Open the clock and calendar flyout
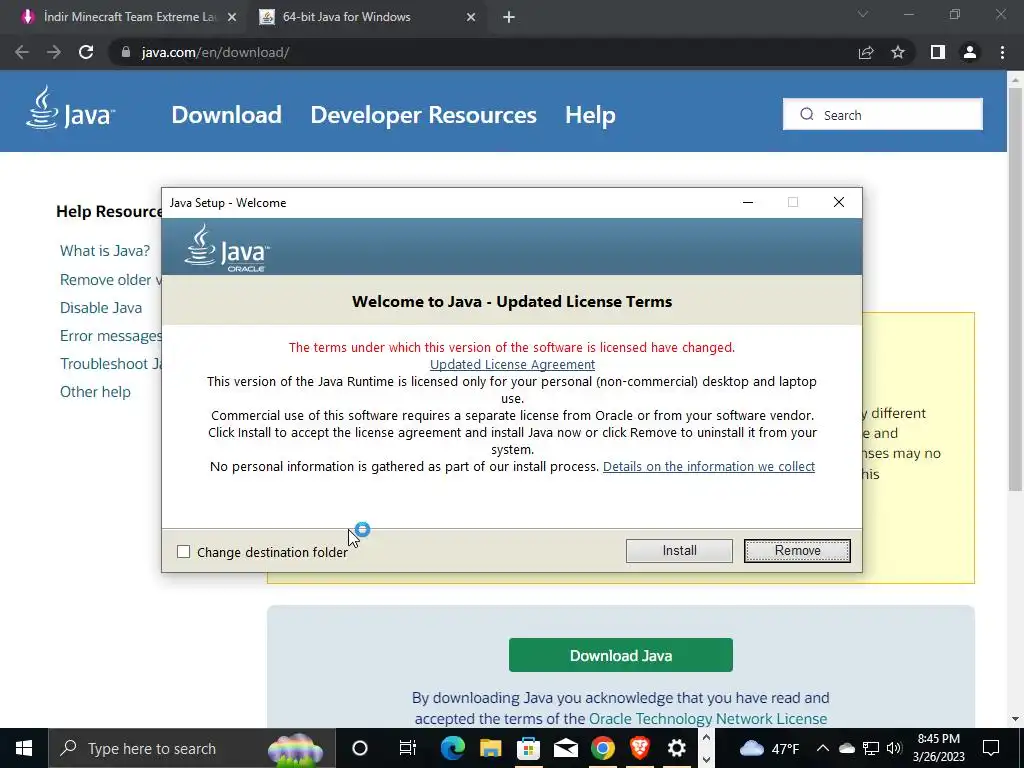 pyautogui.click(x=938, y=748)
